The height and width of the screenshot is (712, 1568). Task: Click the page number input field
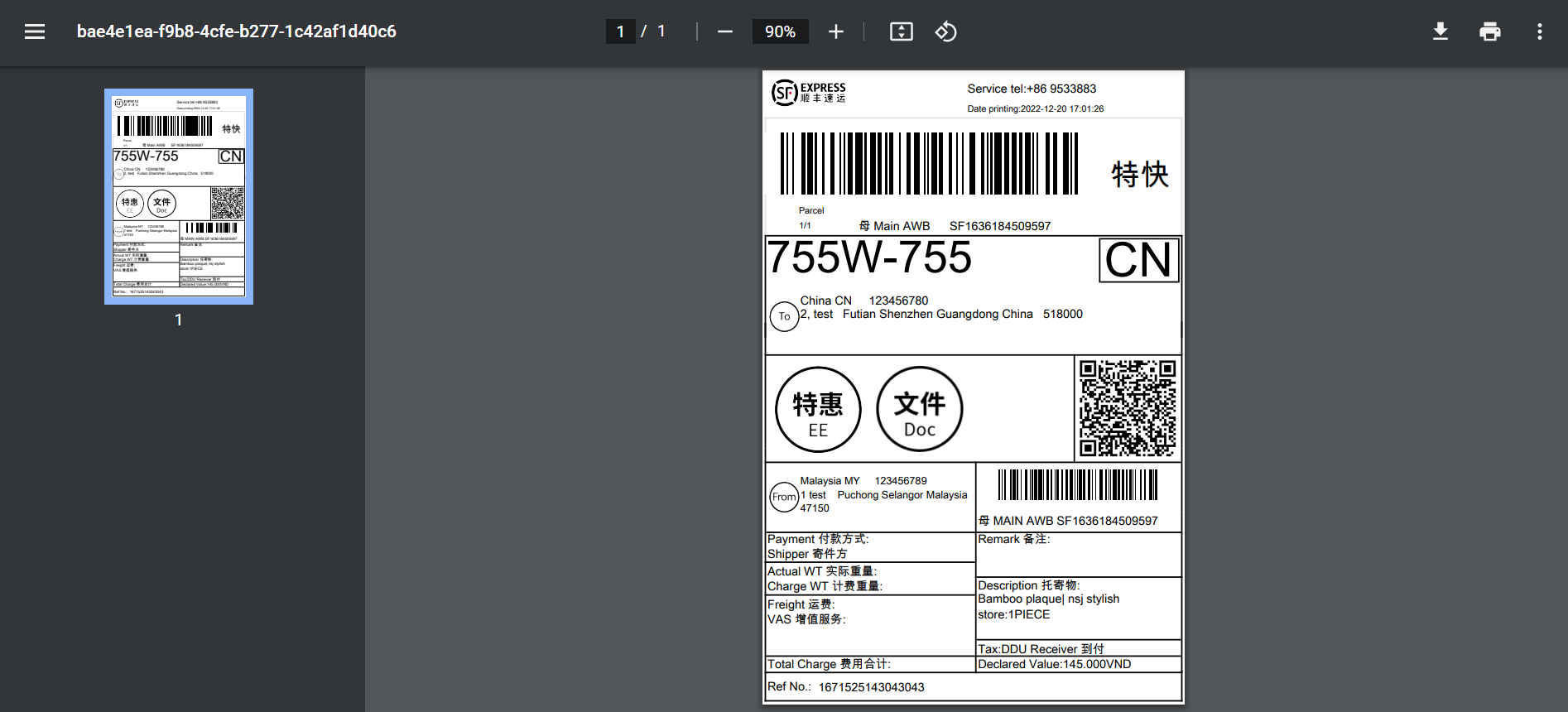pyautogui.click(x=620, y=31)
